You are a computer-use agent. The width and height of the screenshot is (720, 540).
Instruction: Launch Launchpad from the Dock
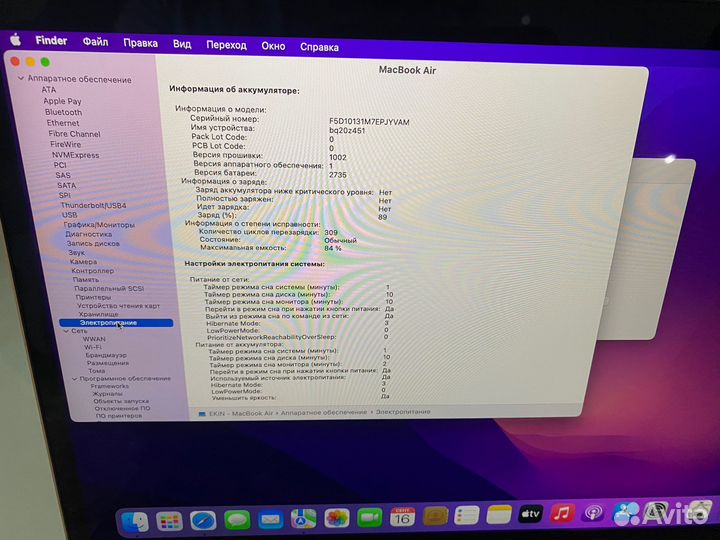click(169, 521)
